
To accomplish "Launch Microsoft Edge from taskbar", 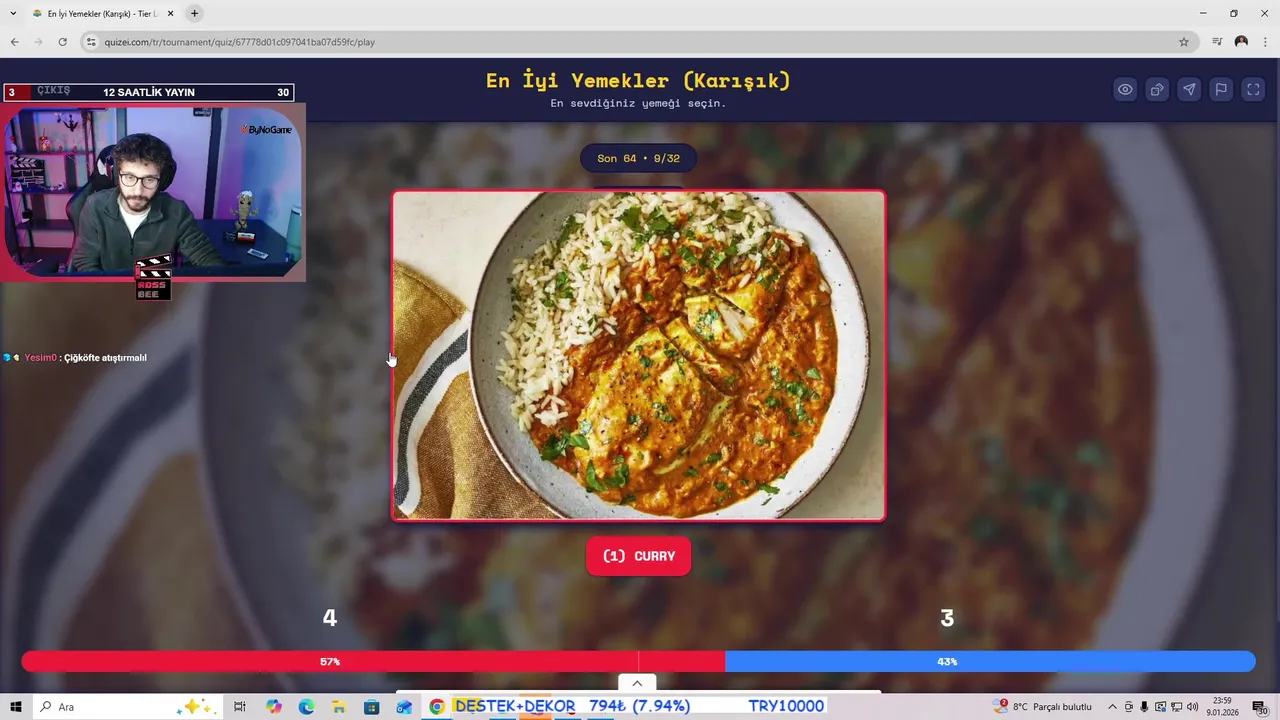I will [306, 706].
